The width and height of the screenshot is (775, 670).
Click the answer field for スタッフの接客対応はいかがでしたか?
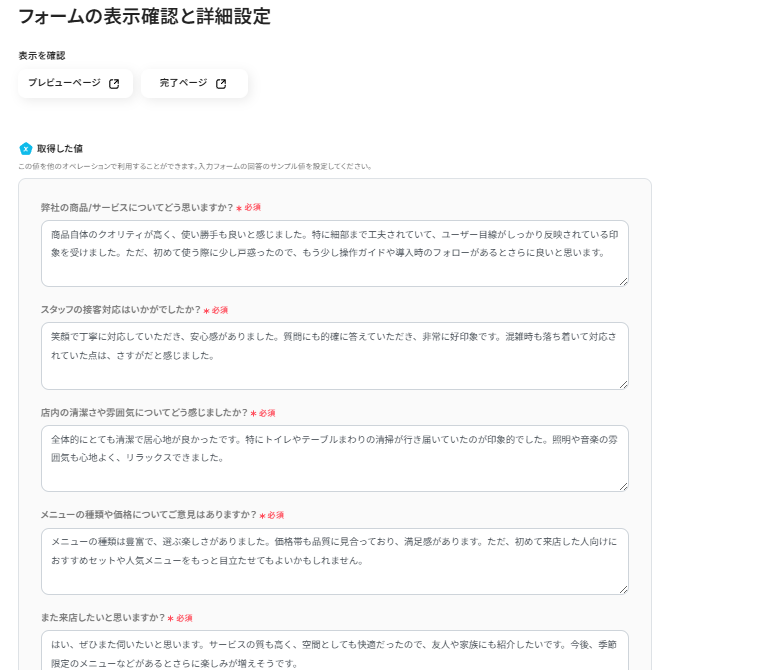[335, 356]
